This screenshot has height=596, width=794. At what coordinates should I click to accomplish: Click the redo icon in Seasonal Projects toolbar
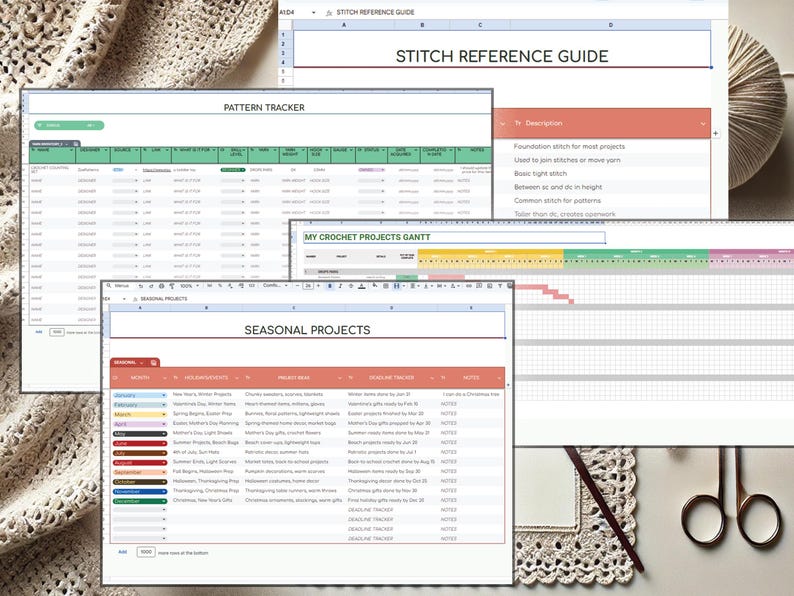click(151, 286)
